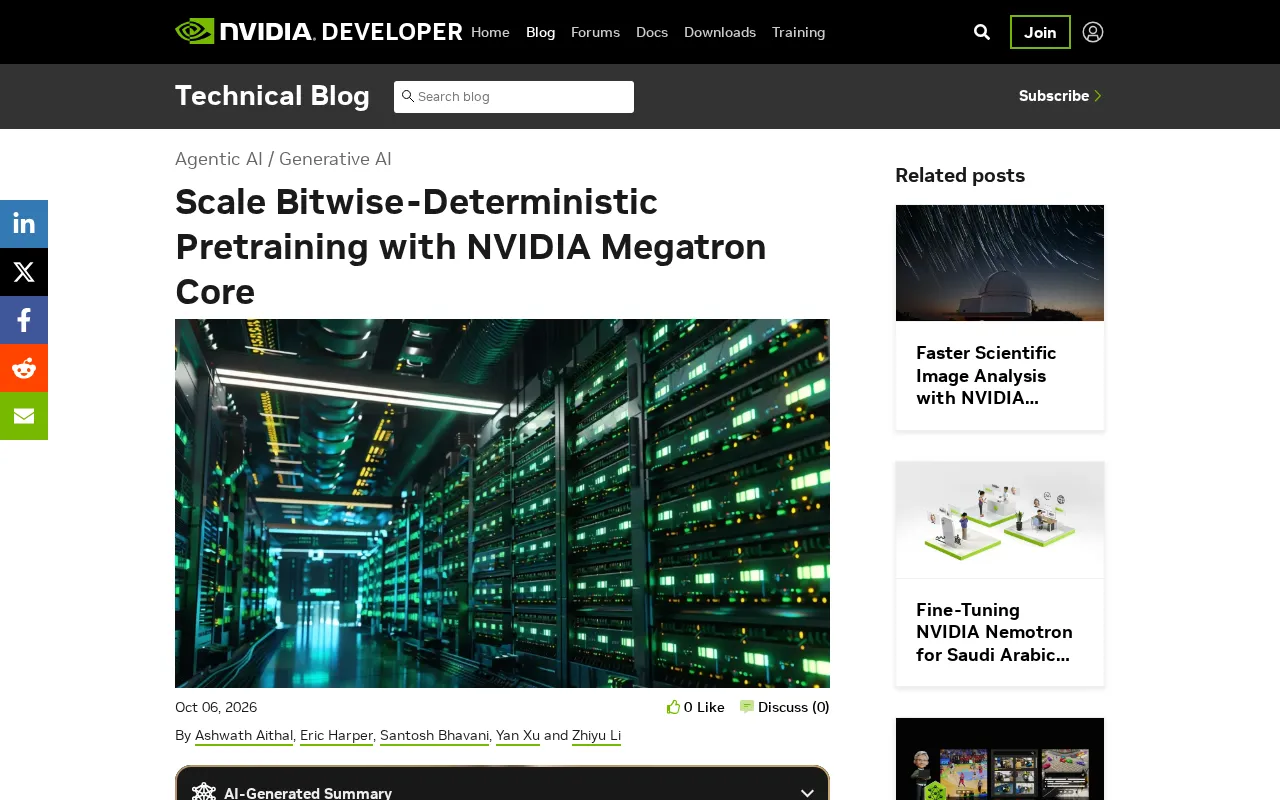Viewport: 1280px width, 800px height.
Task: Open the Agentic AI / Generative AI category
Action: (283, 159)
